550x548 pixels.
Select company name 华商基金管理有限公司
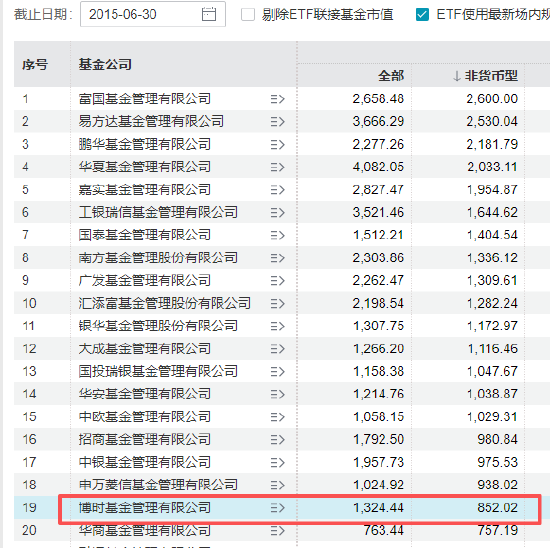tap(145, 530)
